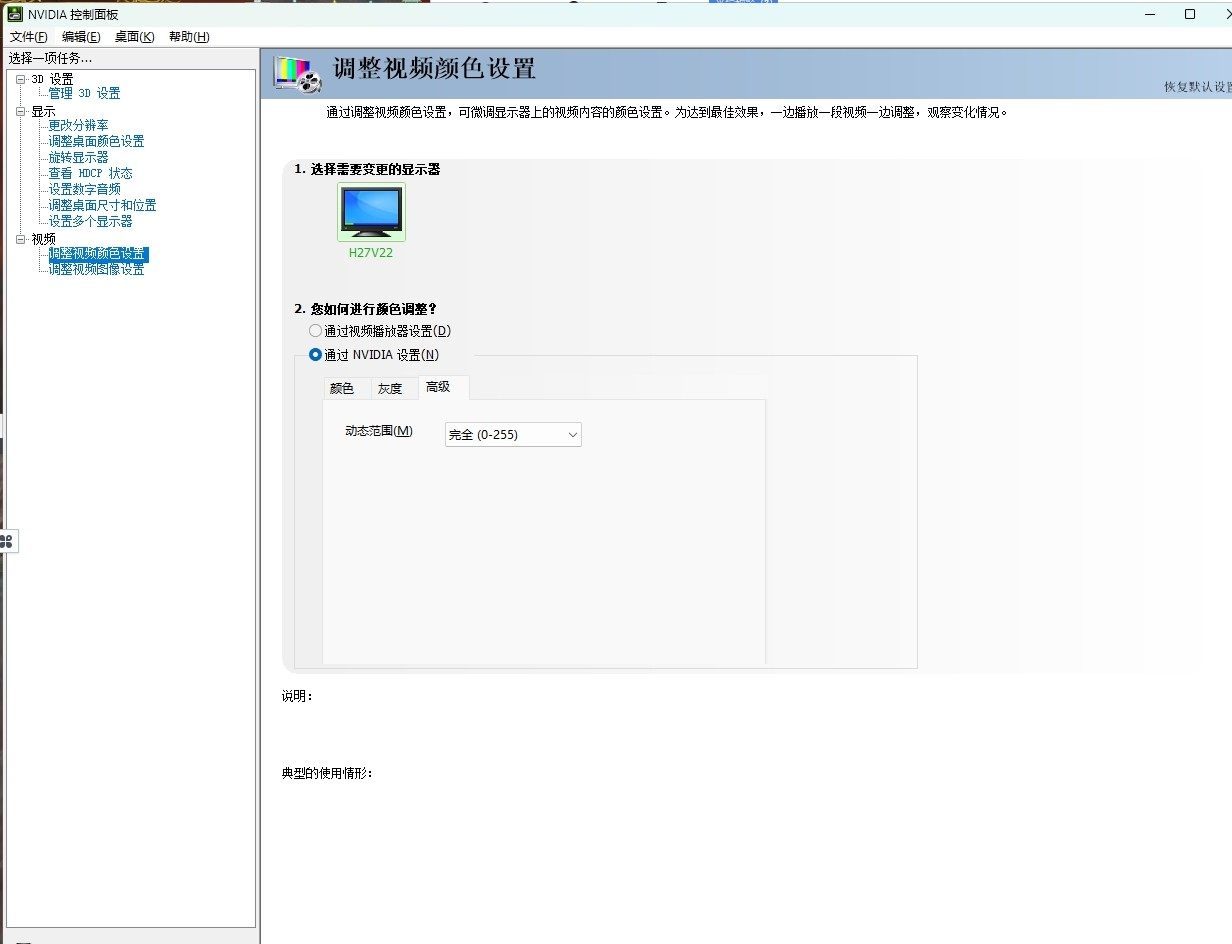Open 更改分辨率 page
The height and width of the screenshot is (944, 1232).
78,125
